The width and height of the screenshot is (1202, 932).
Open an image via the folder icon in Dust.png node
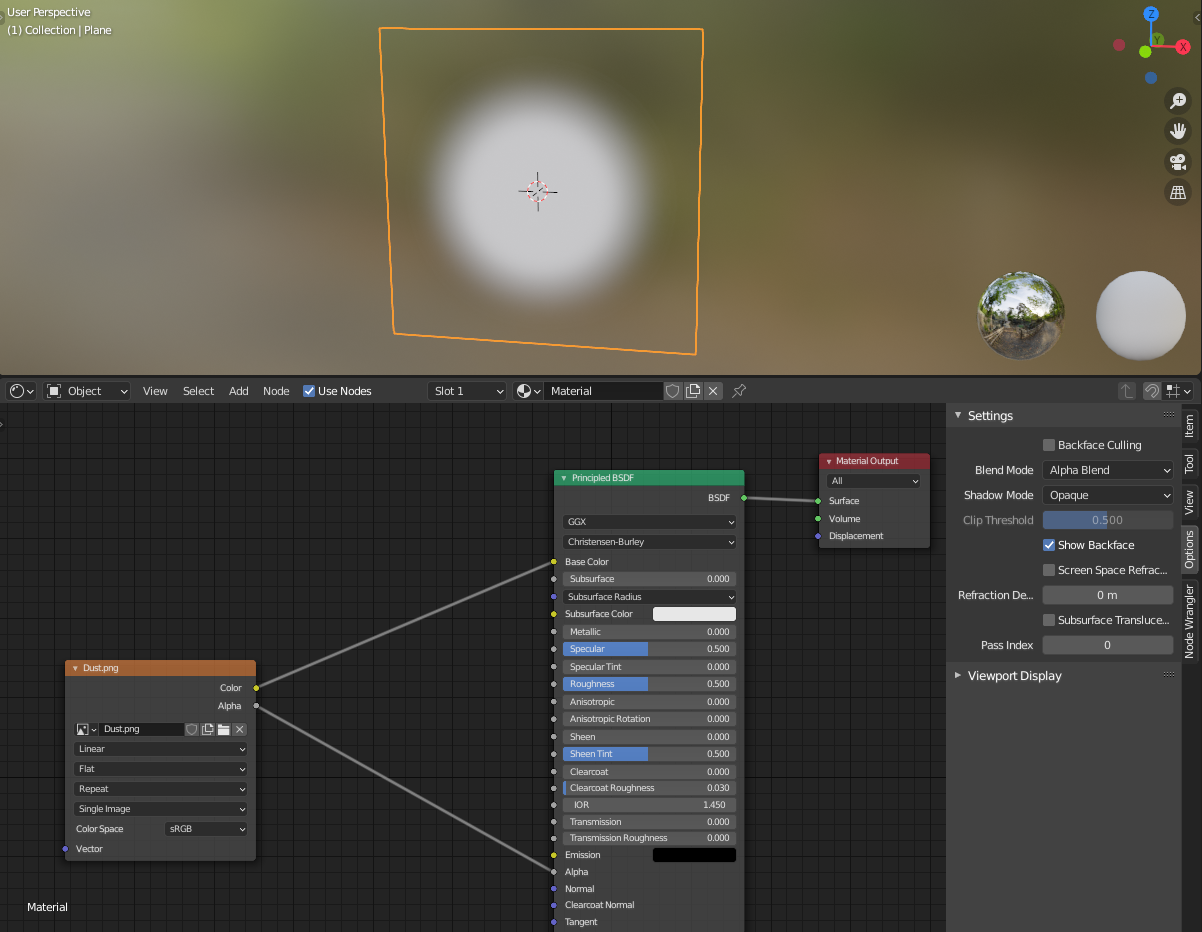pyautogui.click(x=223, y=729)
